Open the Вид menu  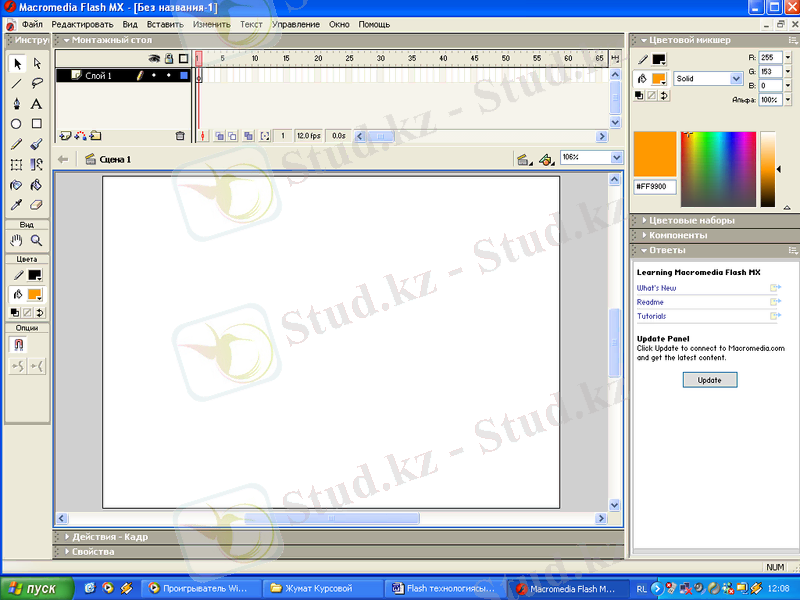click(130, 24)
